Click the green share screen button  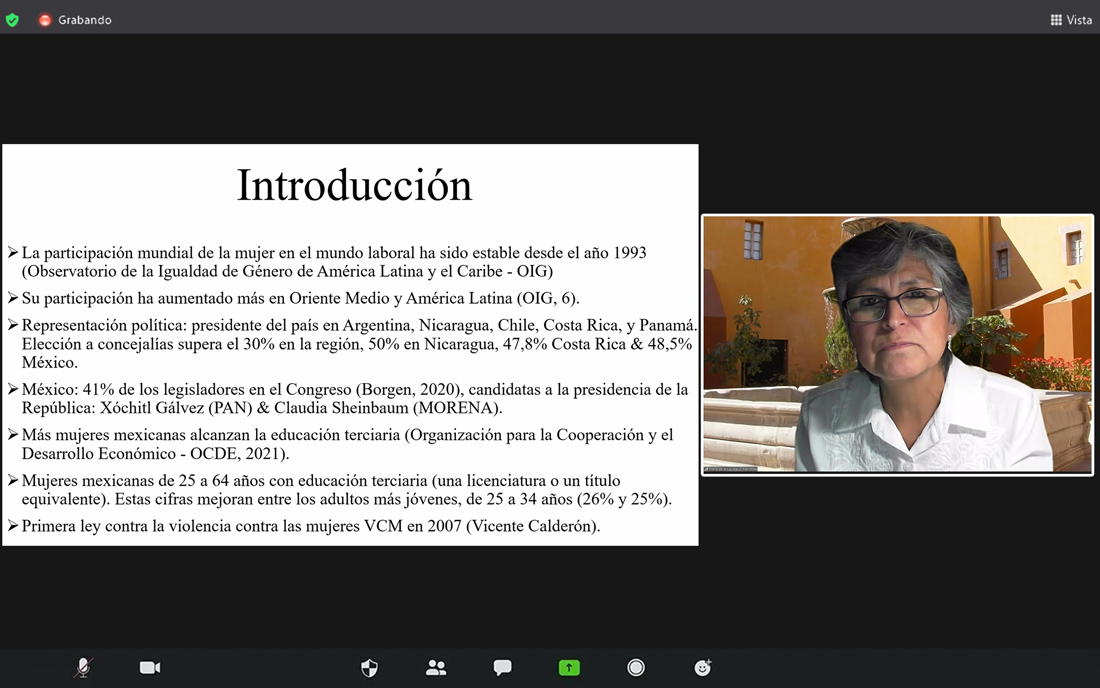tap(569, 668)
